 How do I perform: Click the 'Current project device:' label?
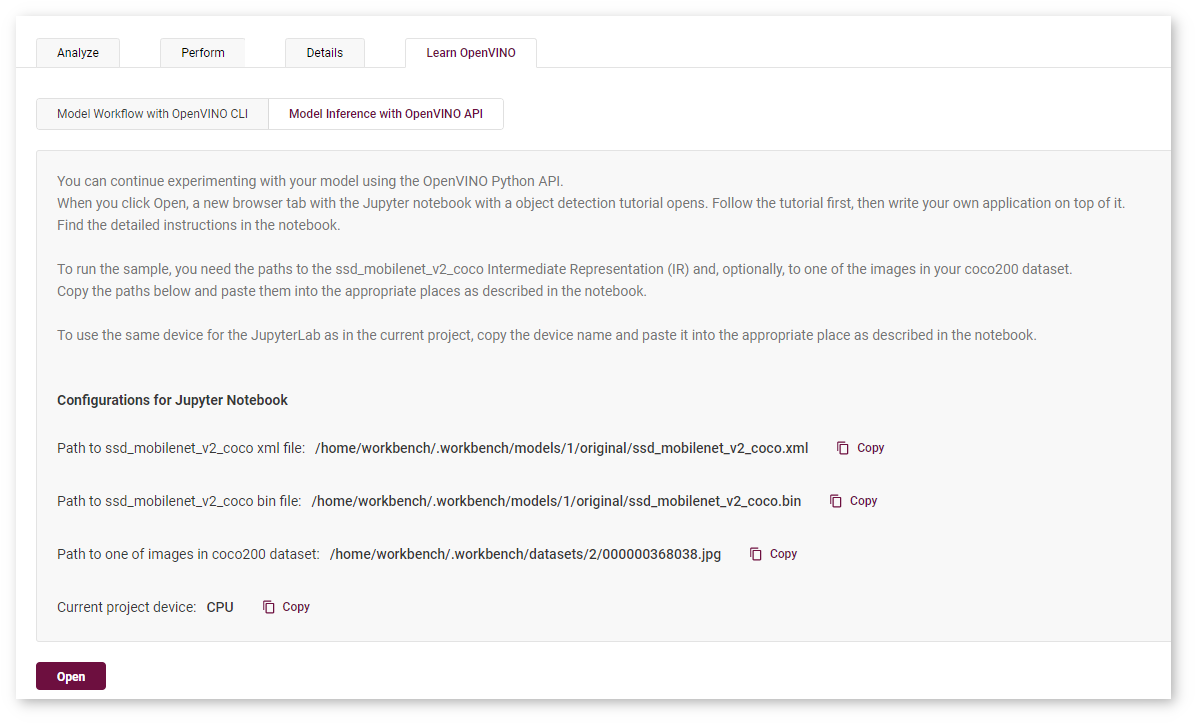127,607
